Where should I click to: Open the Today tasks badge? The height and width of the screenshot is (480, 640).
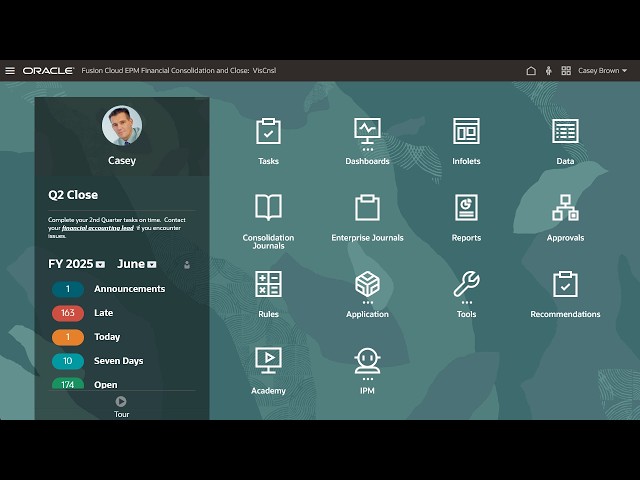point(68,337)
